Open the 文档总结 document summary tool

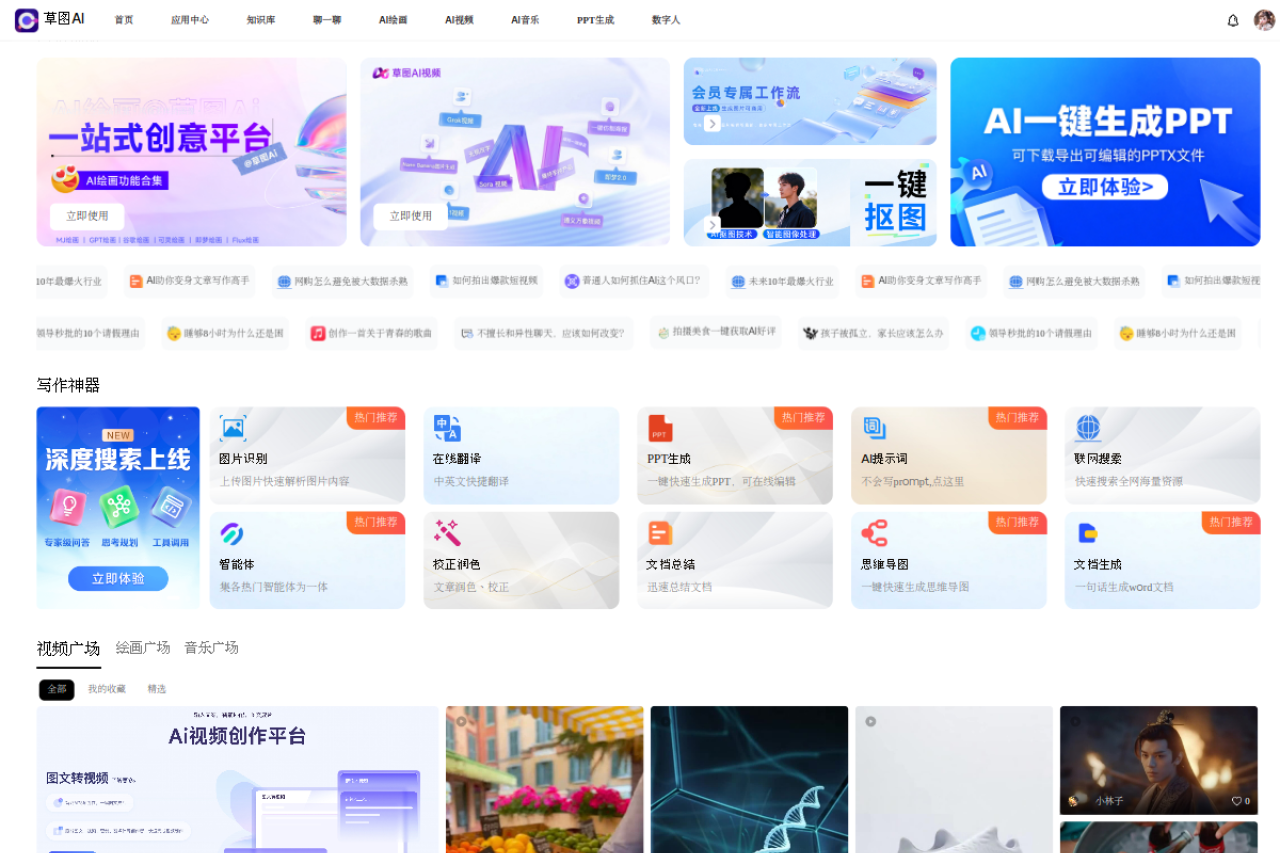coord(735,560)
